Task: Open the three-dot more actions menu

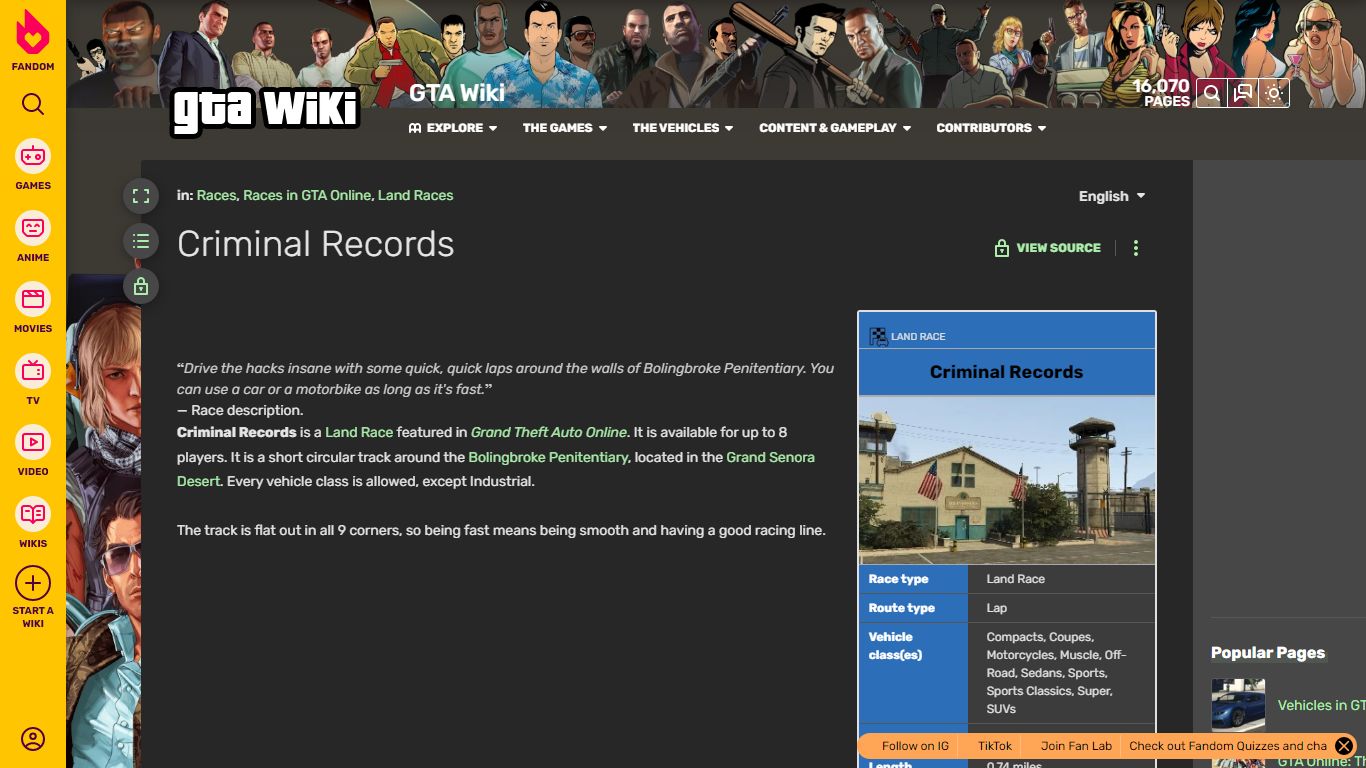Action: pos(1136,248)
